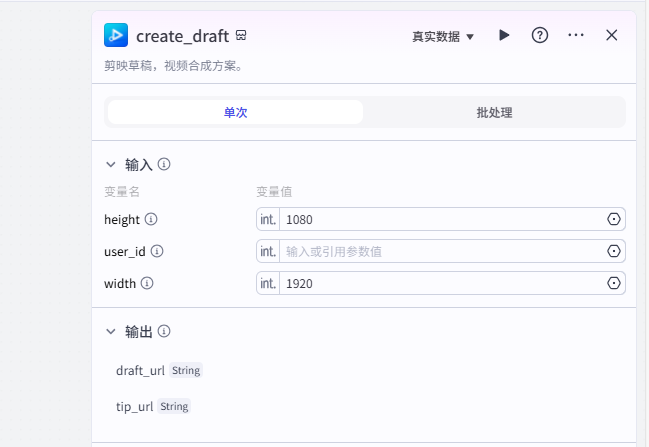Click the create_draft plugin logo icon
The width and height of the screenshot is (649, 447).
[116, 35]
